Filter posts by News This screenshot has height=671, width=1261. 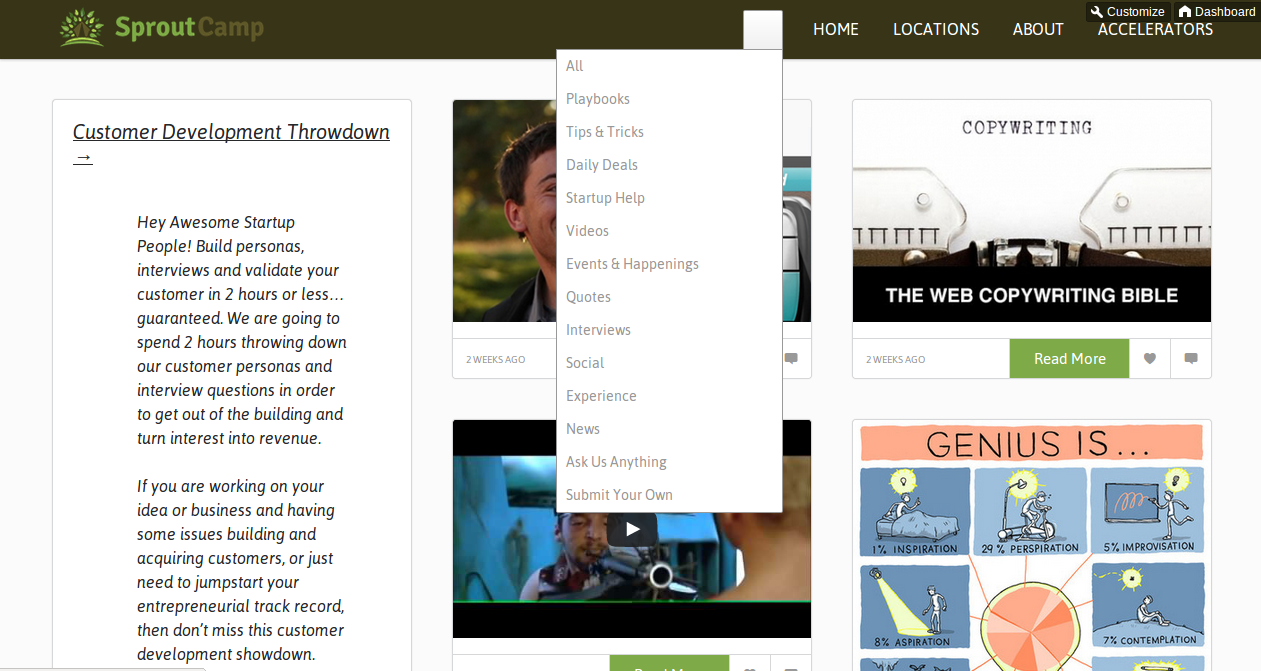(x=669, y=429)
